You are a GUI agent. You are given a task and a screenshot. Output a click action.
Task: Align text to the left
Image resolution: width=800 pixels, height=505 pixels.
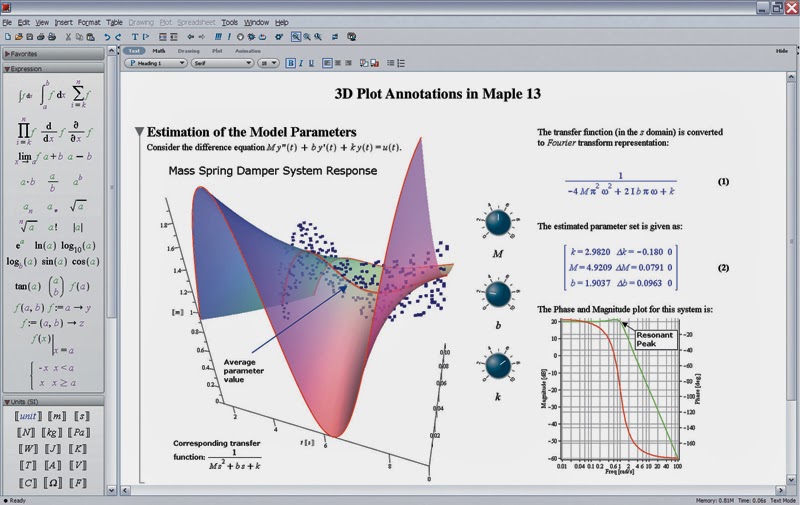(327, 63)
